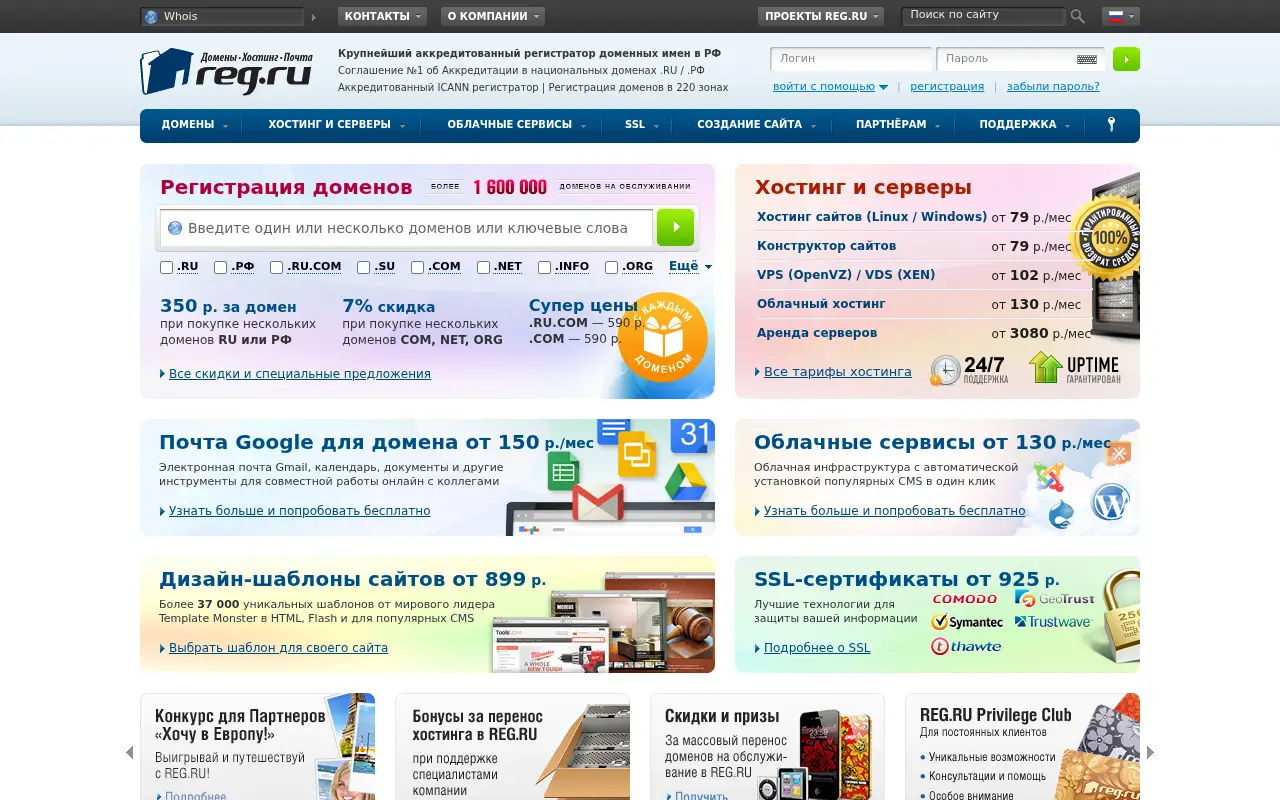1280x800 pixels.
Task: Click the orange gift domain badge
Action: [x=663, y=337]
